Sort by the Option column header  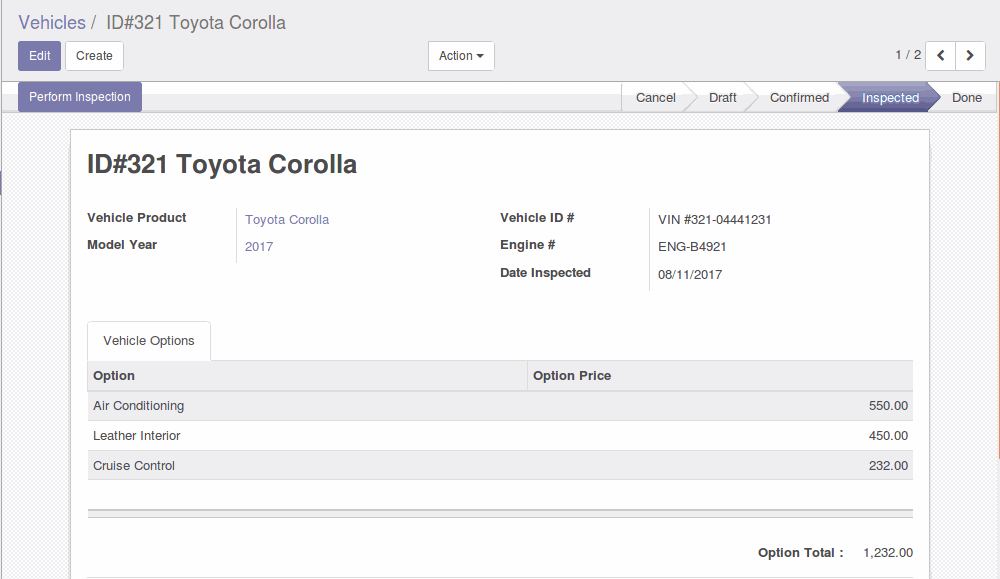(x=307, y=376)
